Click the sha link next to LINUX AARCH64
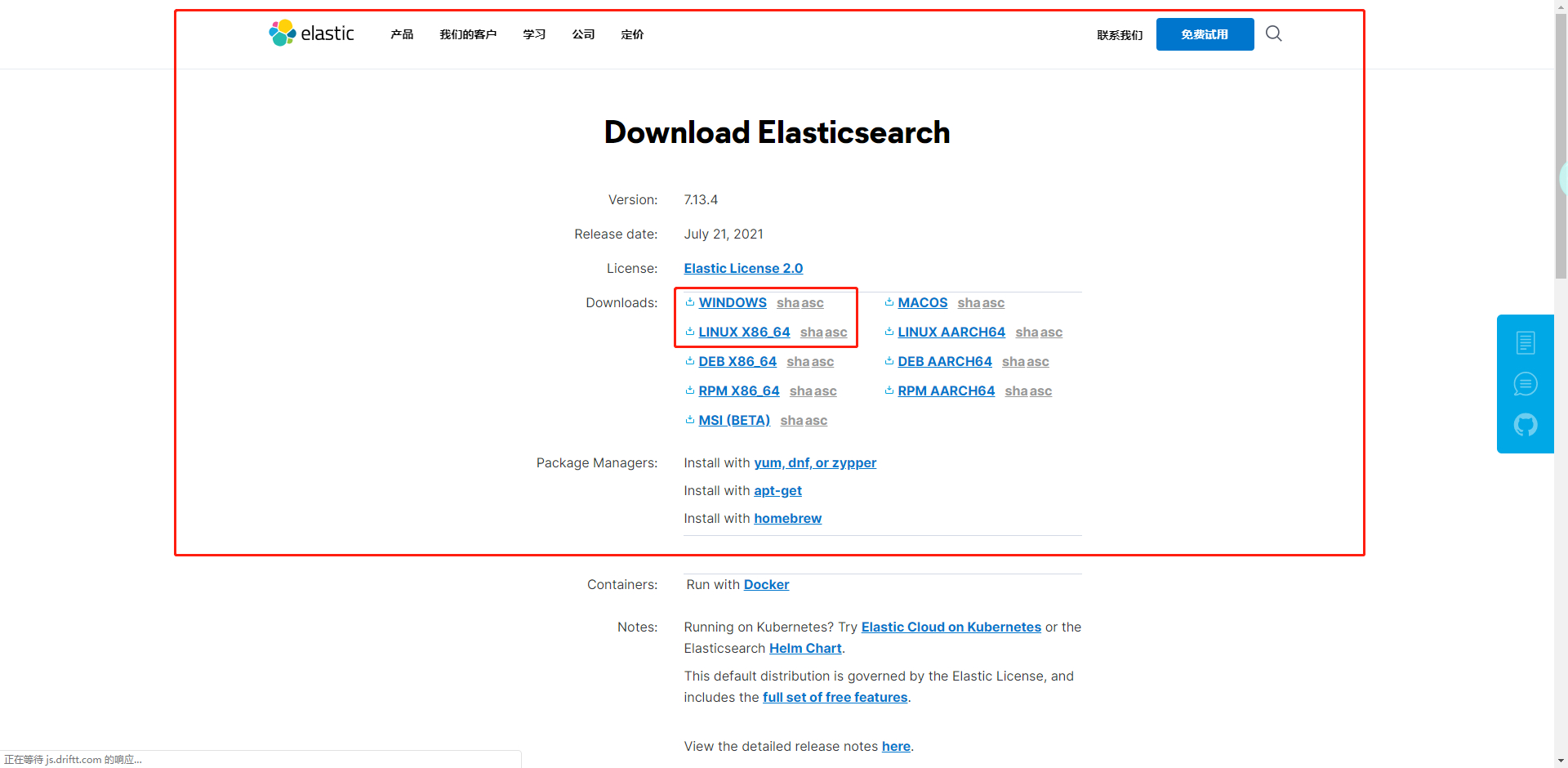Image resolution: width=1568 pixels, height=768 pixels. click(x=1027, y=332)
